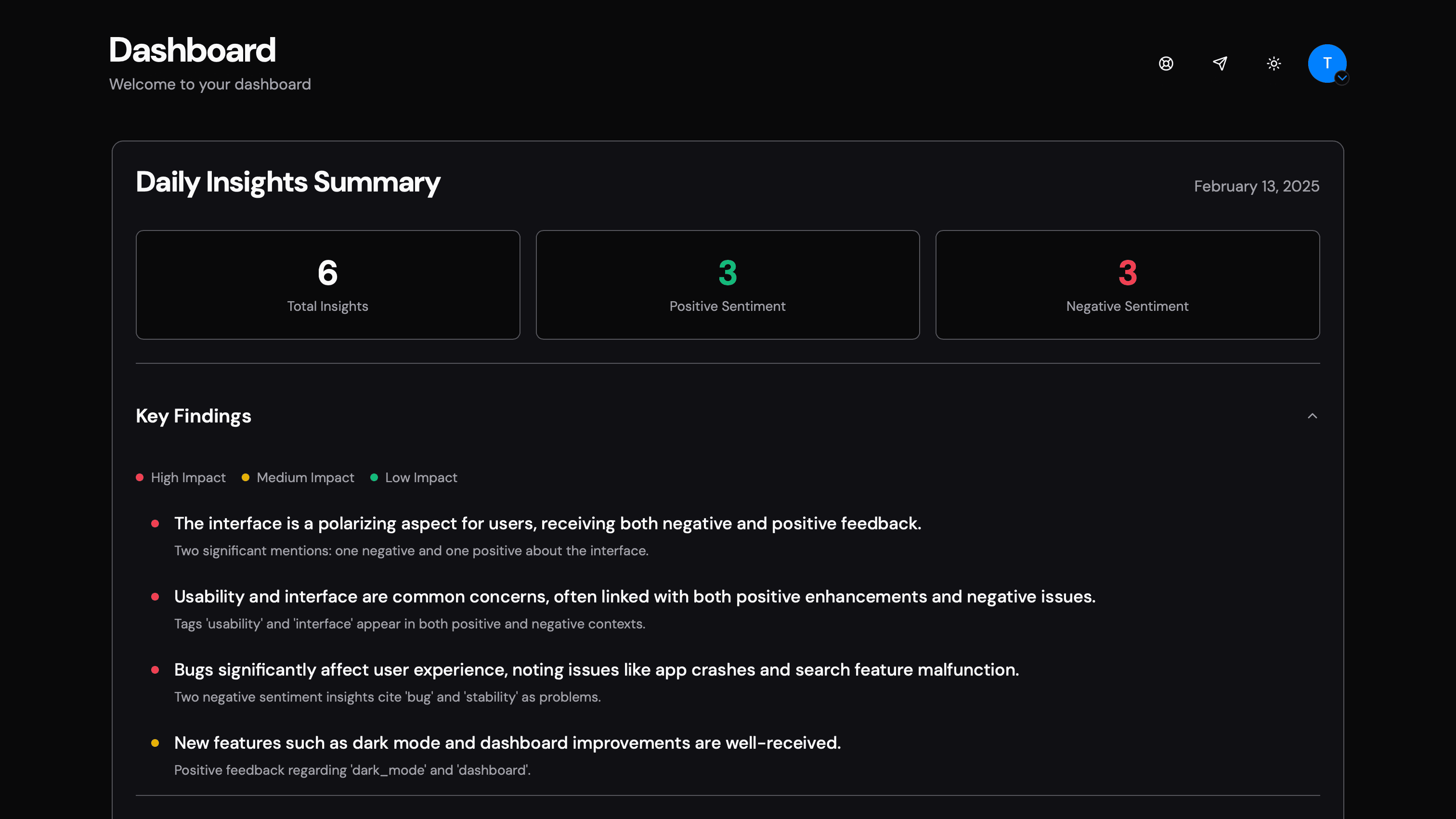Click the Medium Impact legend yellow dot
The width and height of the screenshot is (1456, 819).
[245, 477]
